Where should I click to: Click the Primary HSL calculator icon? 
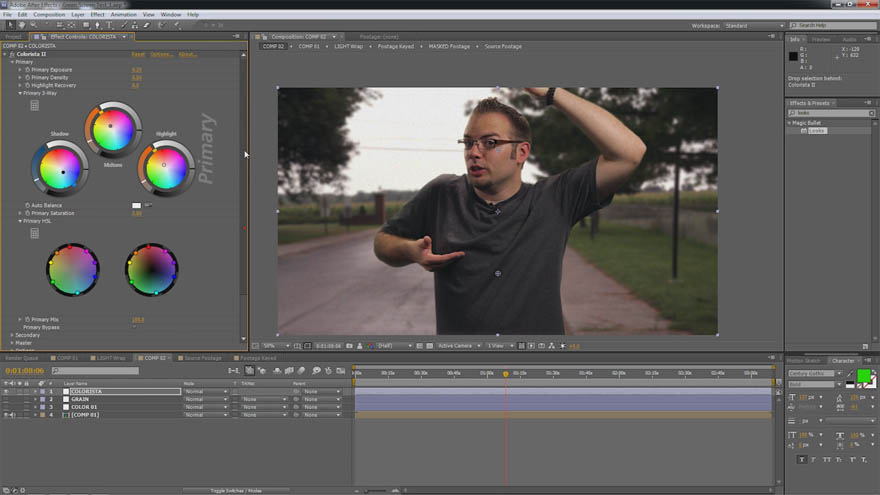coord(35,233)
